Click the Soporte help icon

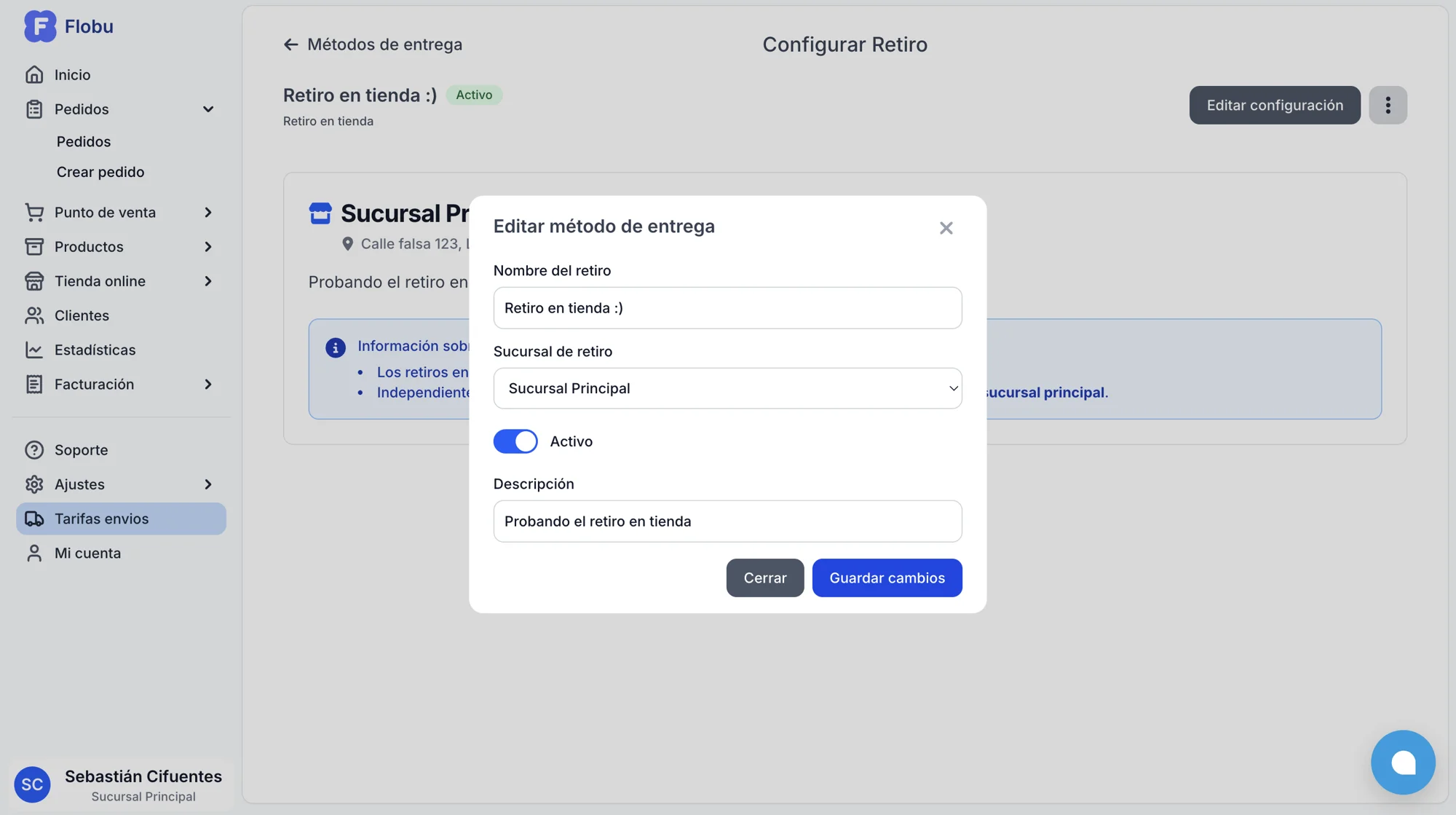tap(33, 449)
